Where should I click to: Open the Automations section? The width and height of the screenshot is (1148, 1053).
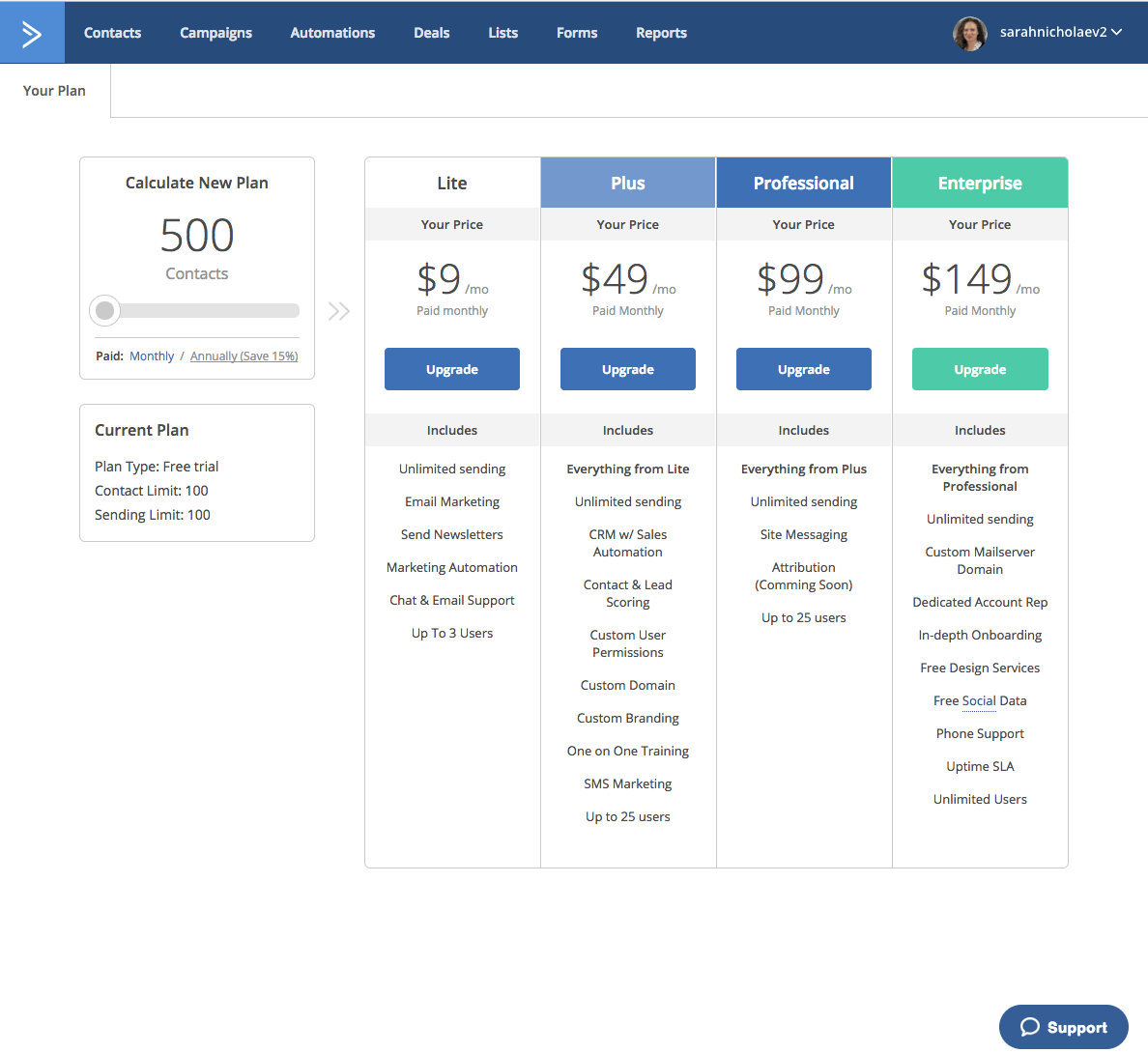pos(332,33)
